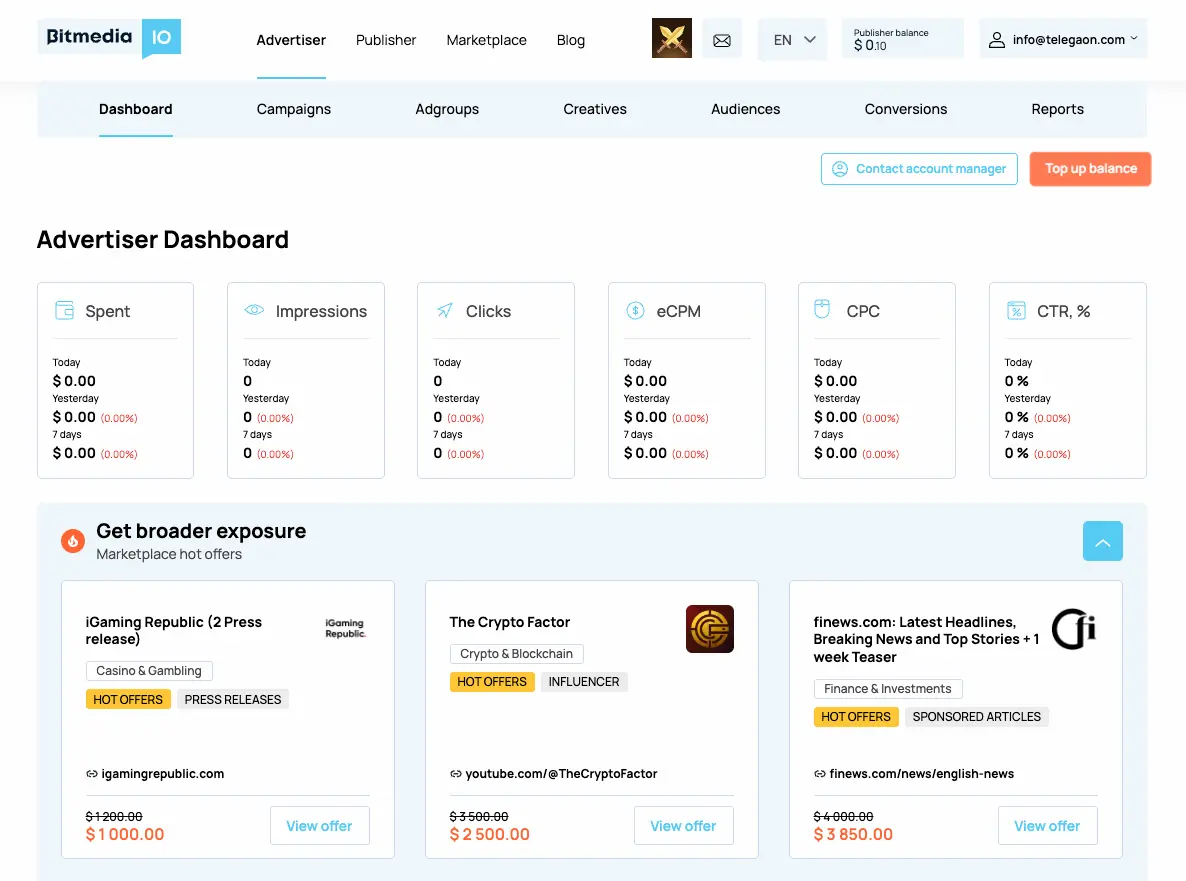This screenshot has height=881, width=1186.
Task: Click link icon beside igamingrepublic.com
Action: [x=92, y=774]
